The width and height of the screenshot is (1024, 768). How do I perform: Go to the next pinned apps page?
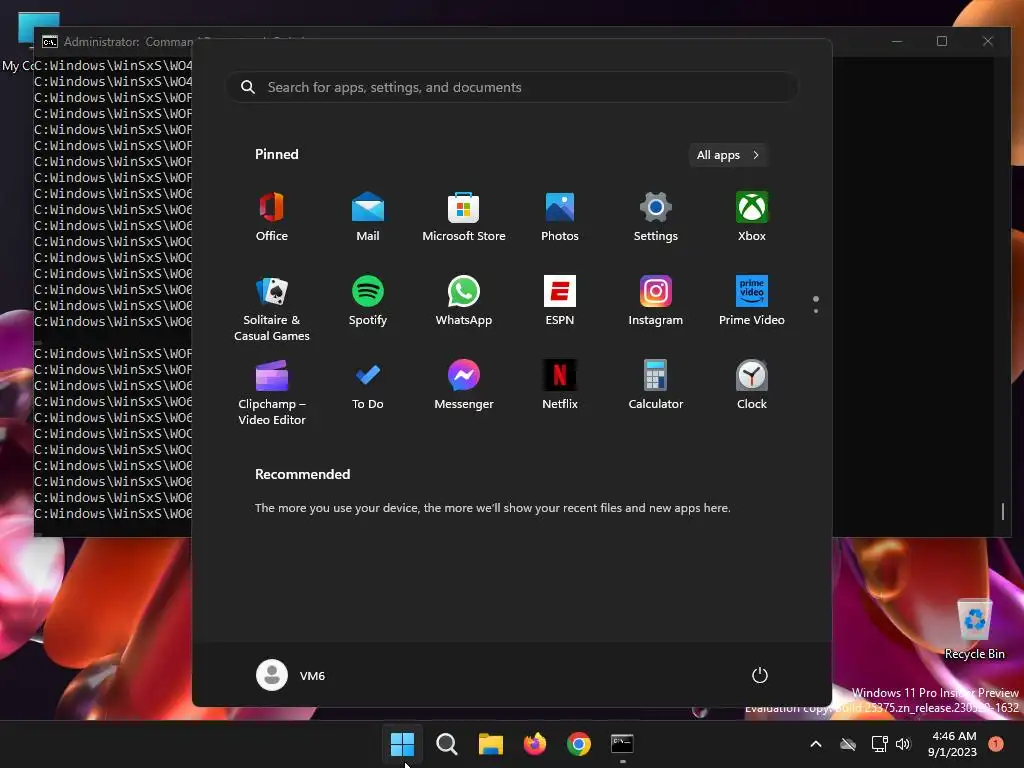click(x=816, y=311)
